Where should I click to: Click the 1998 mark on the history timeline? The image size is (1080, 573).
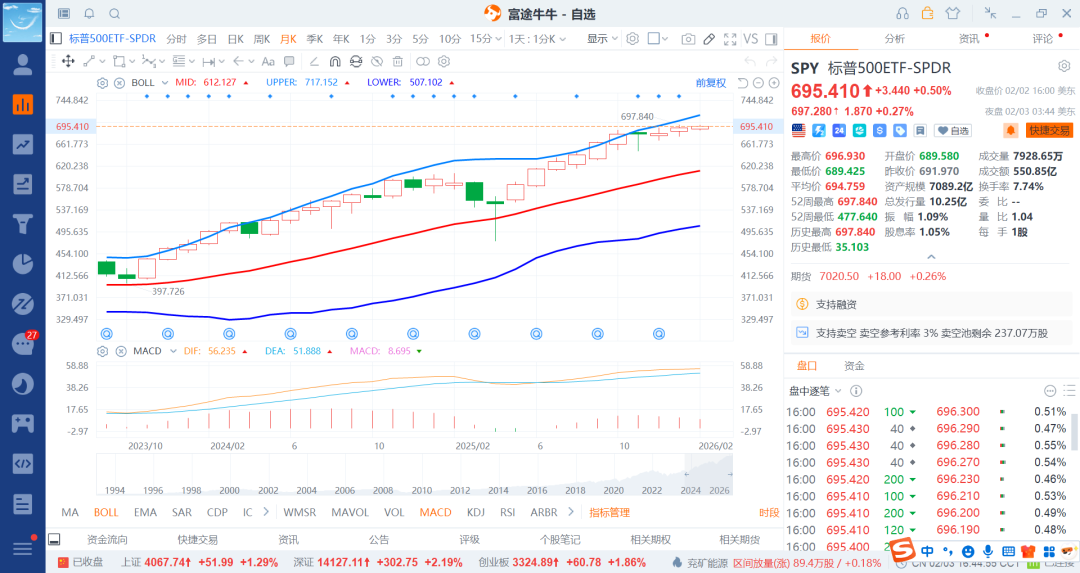click(191, 490)
